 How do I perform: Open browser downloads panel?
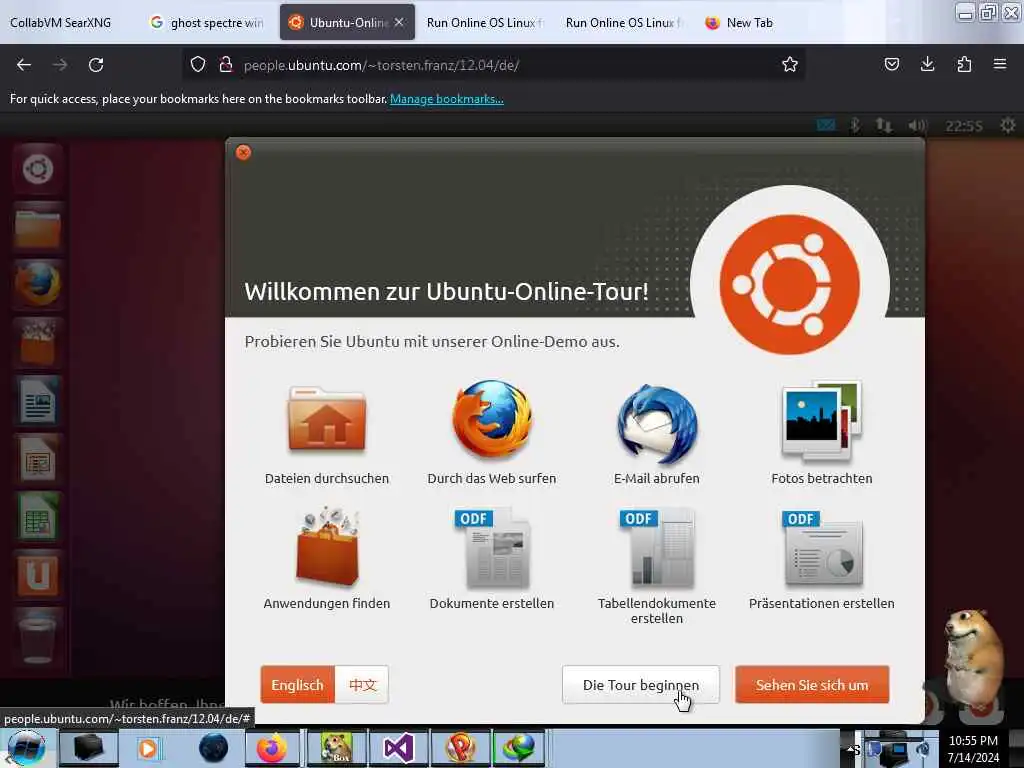coord(927,65)
